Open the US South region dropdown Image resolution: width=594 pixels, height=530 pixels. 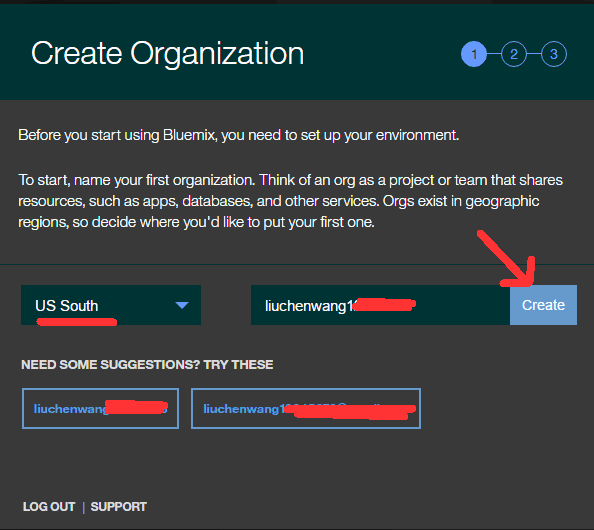coord(111,305)
